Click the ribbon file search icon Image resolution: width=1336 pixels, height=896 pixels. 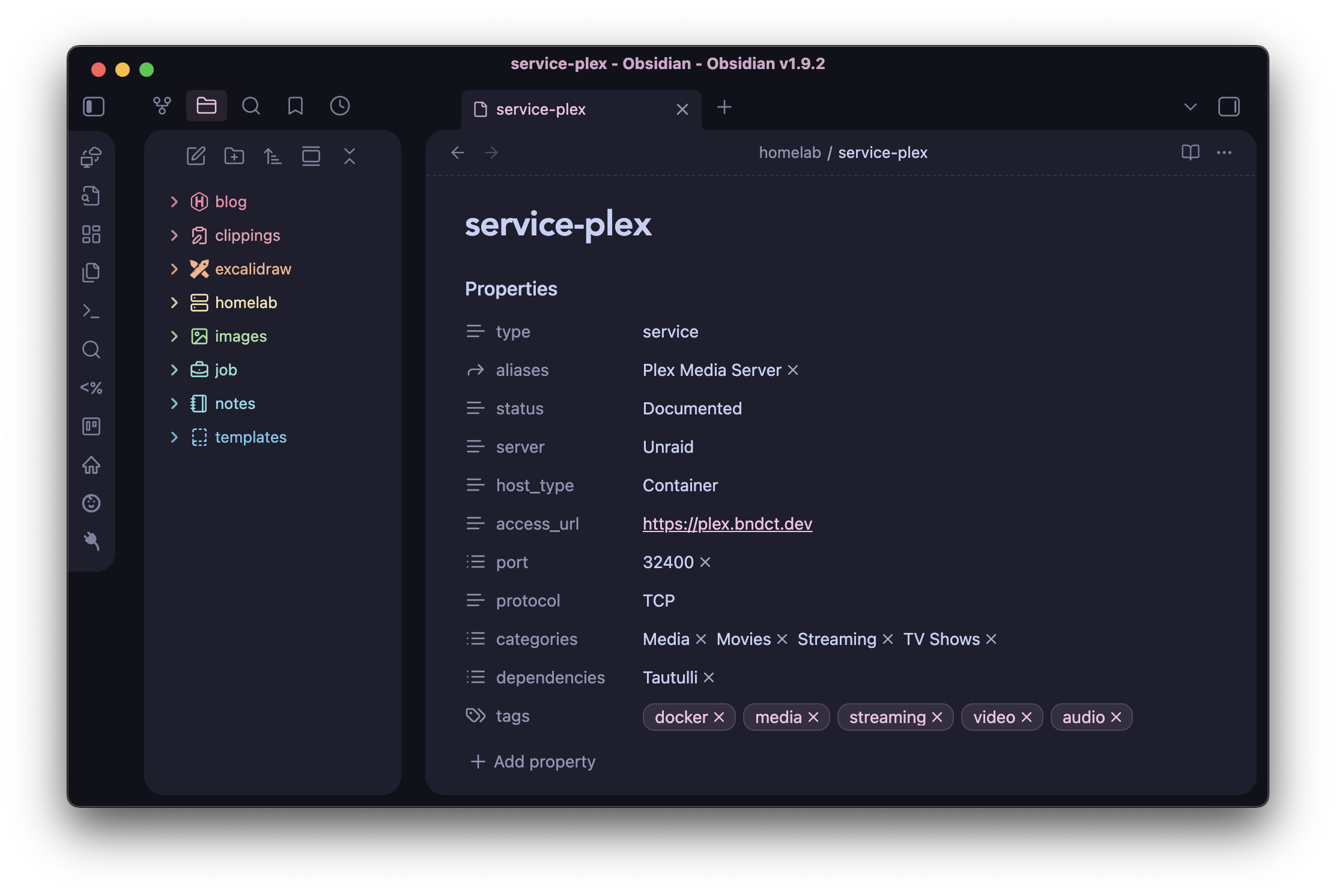click(91, 196)
